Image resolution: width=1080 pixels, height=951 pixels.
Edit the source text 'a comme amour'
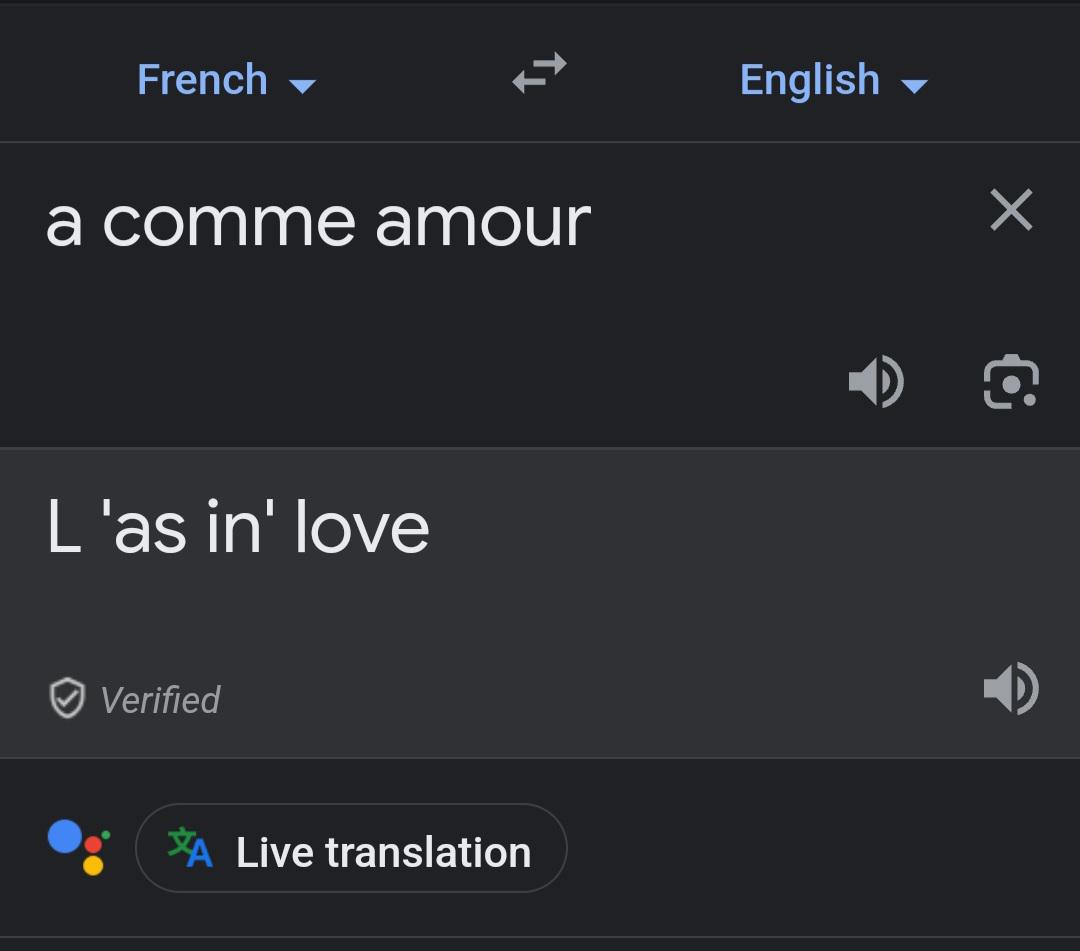click(x=318, y=222)
